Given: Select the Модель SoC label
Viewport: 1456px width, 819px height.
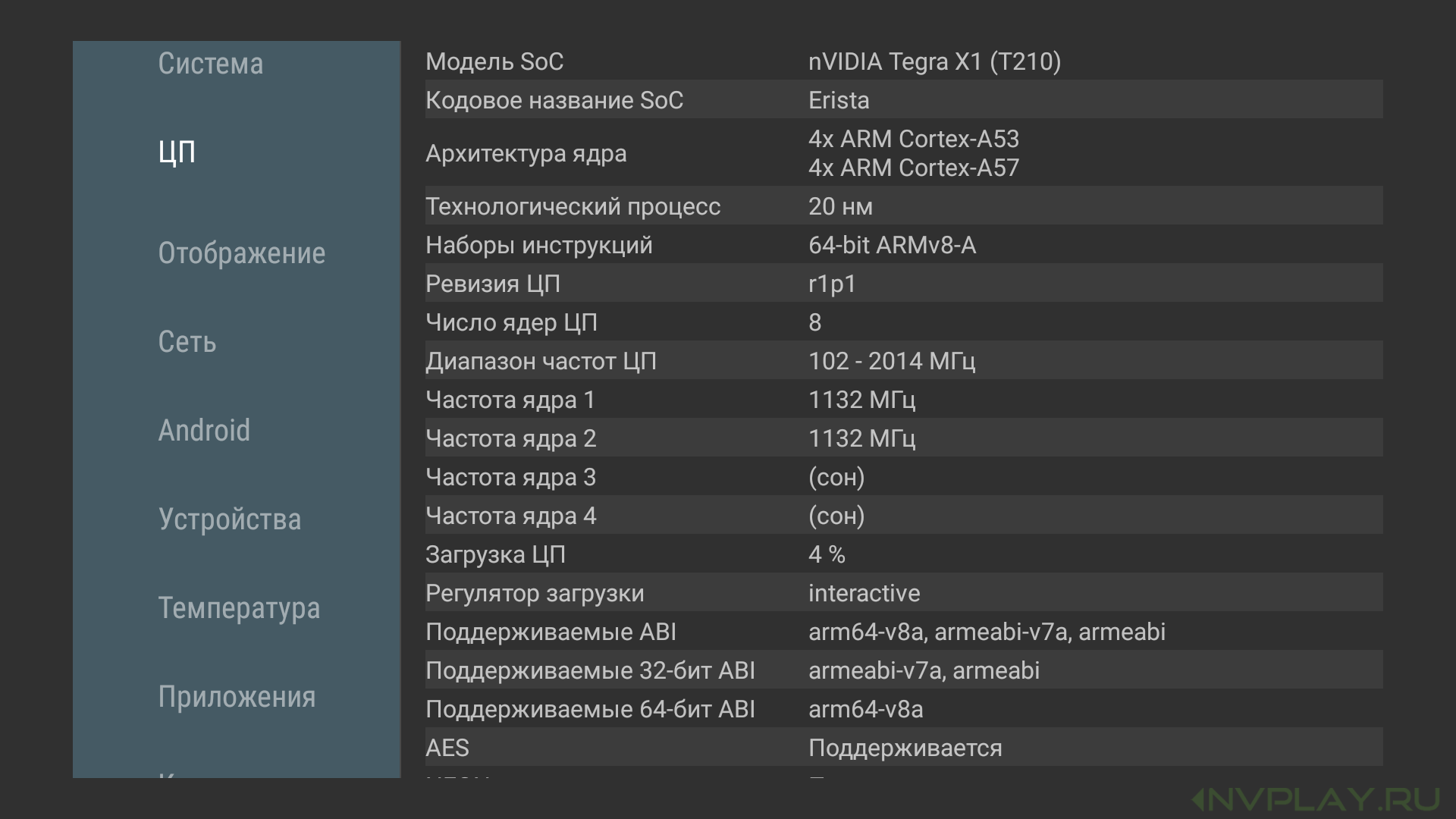Looking at the screenshot, I should click(494, 61).
